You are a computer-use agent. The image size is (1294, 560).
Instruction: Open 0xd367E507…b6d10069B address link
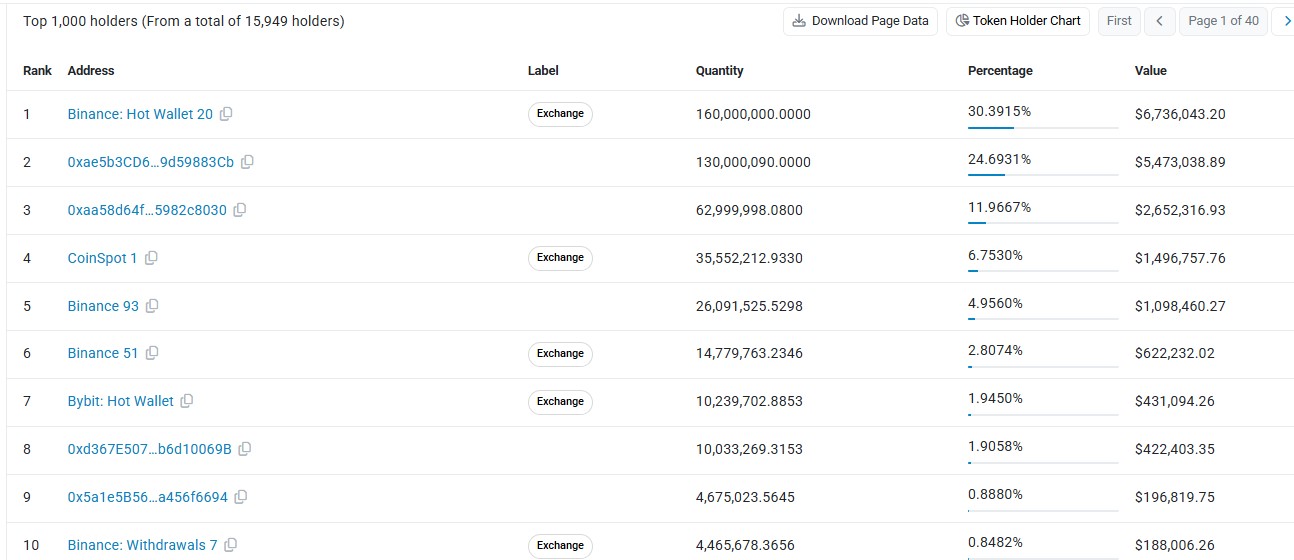(x=150, y=449)
